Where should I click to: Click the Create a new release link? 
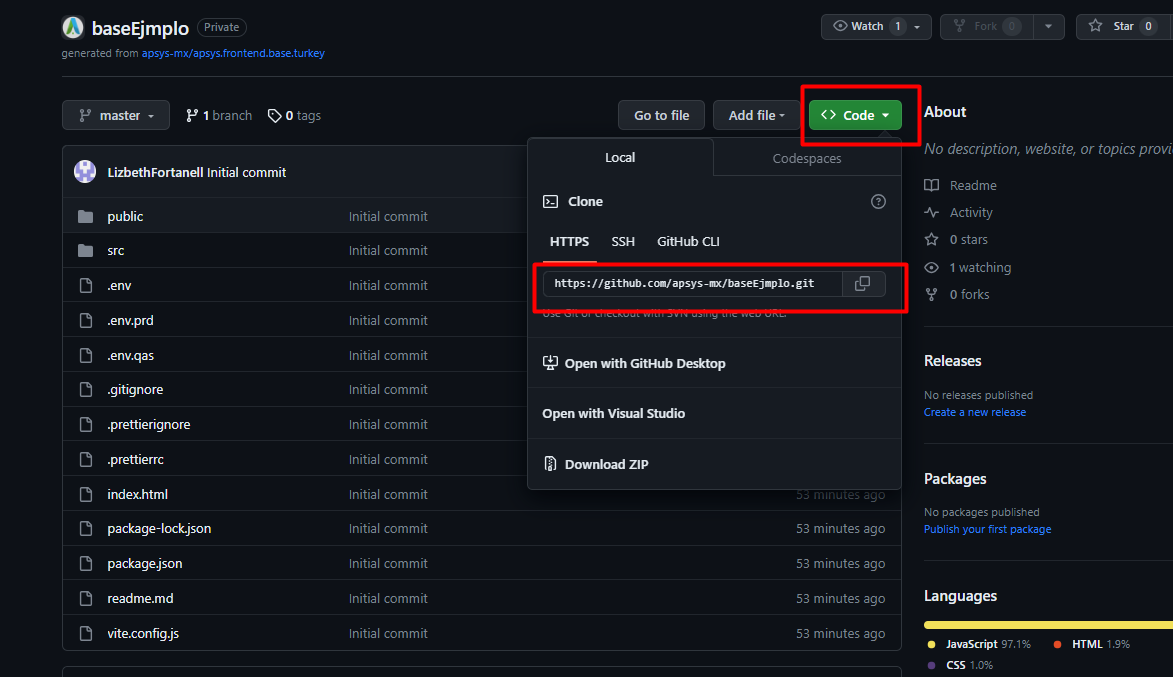974,412
